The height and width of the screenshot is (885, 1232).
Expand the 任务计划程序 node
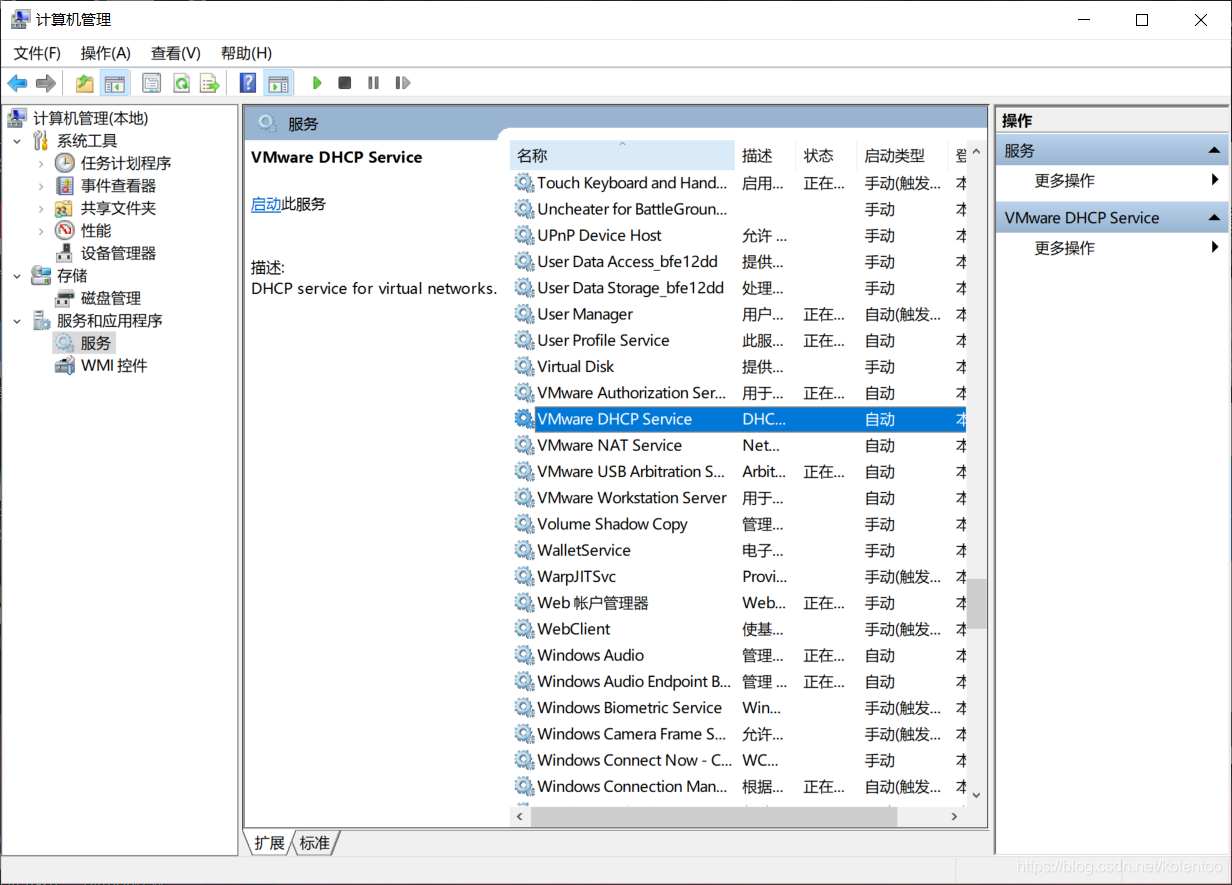[x=41, y=163]
